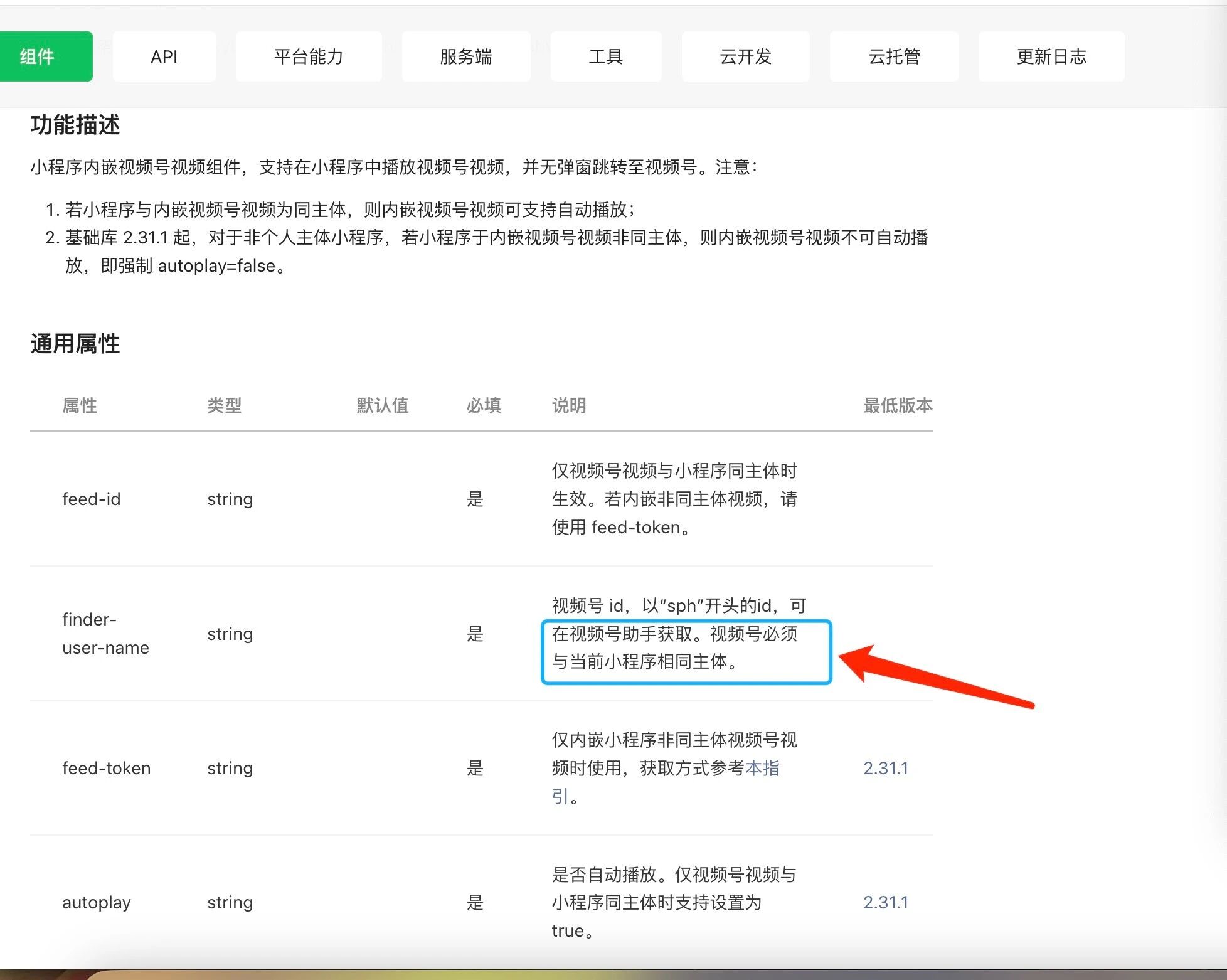Click the autoplay attribute name
The width and height of the screenshot is (1227, 980).
pos(97,902)
